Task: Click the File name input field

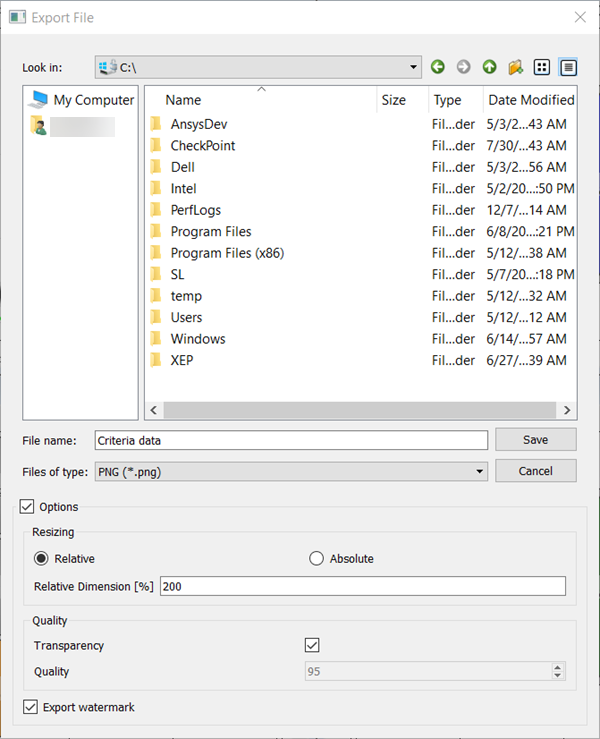Action: point(291,440)
